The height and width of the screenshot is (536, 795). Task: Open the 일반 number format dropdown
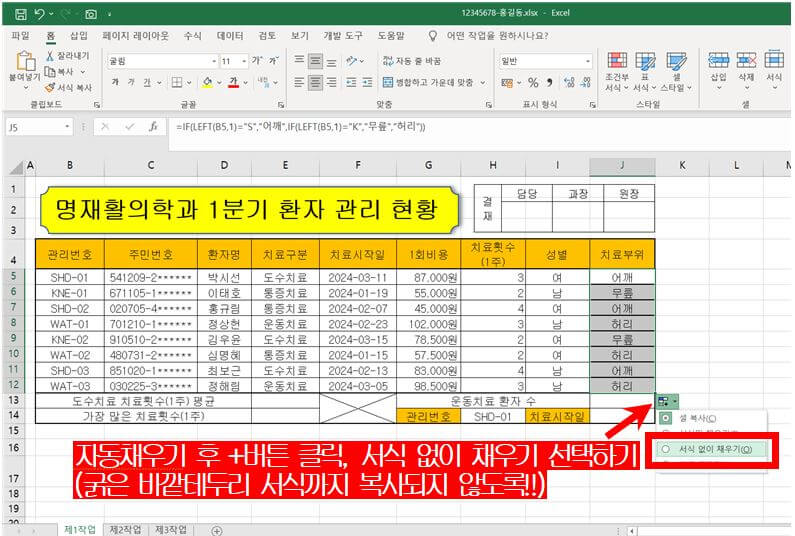(588, 61)
